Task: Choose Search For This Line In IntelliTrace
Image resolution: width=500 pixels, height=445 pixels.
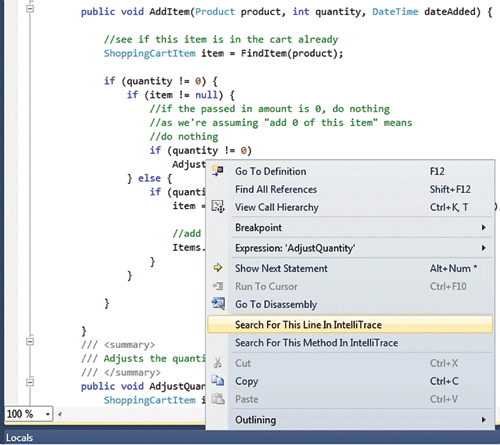Action: (x=350, y=325)
